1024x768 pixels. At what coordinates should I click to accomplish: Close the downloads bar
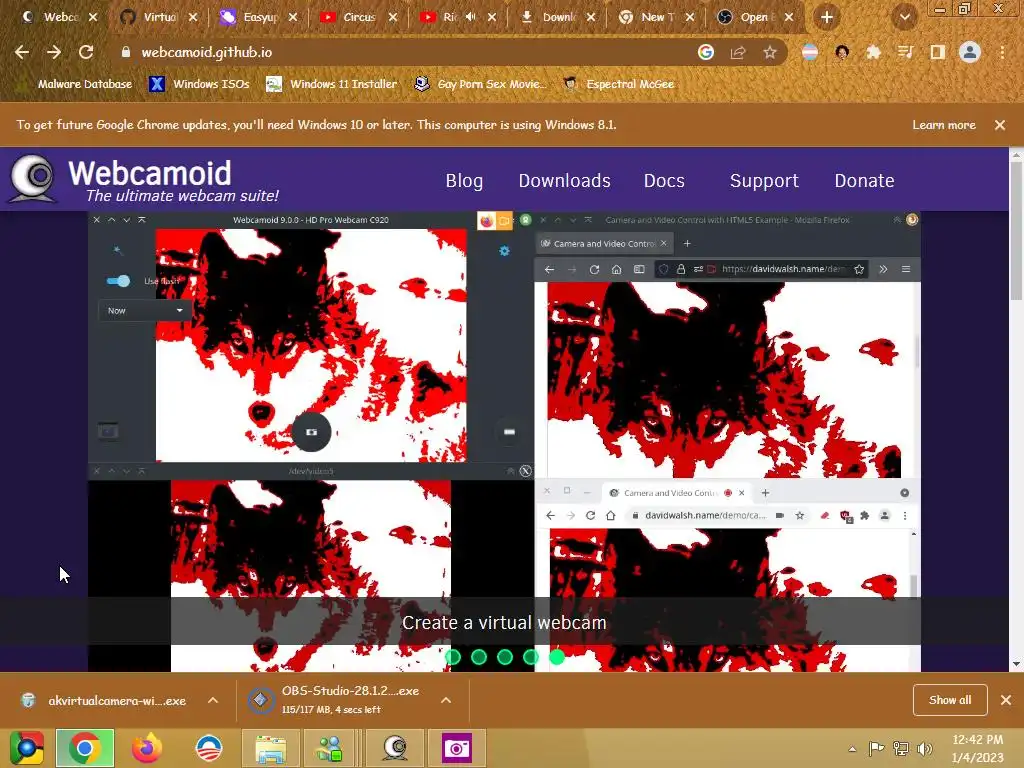click(x=1006, y=700)
